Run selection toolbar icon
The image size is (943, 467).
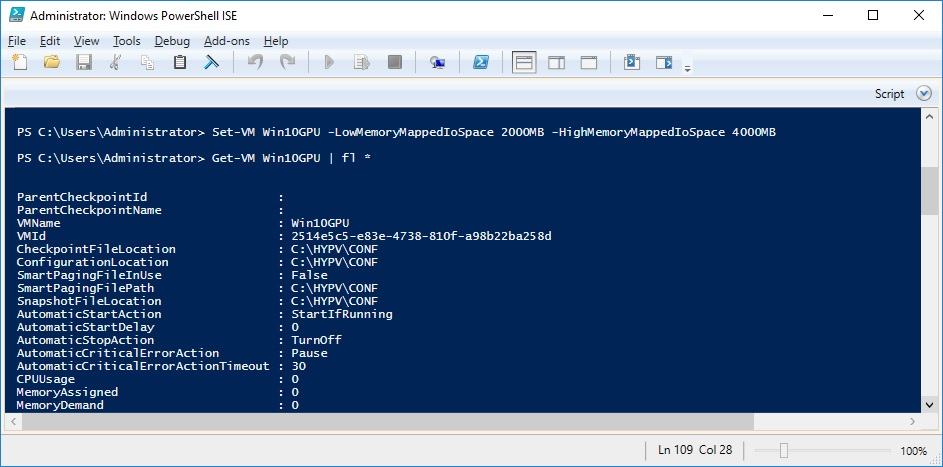point(361,62)
